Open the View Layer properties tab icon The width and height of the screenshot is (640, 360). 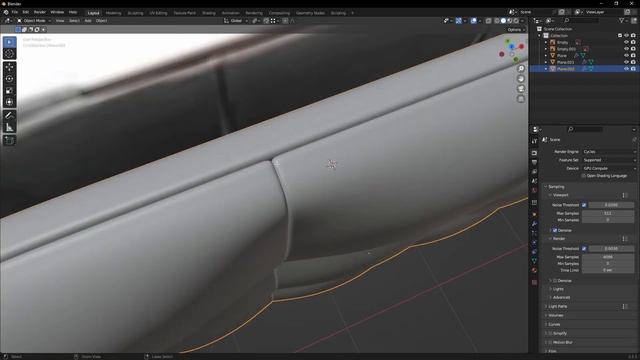point(534,172)
